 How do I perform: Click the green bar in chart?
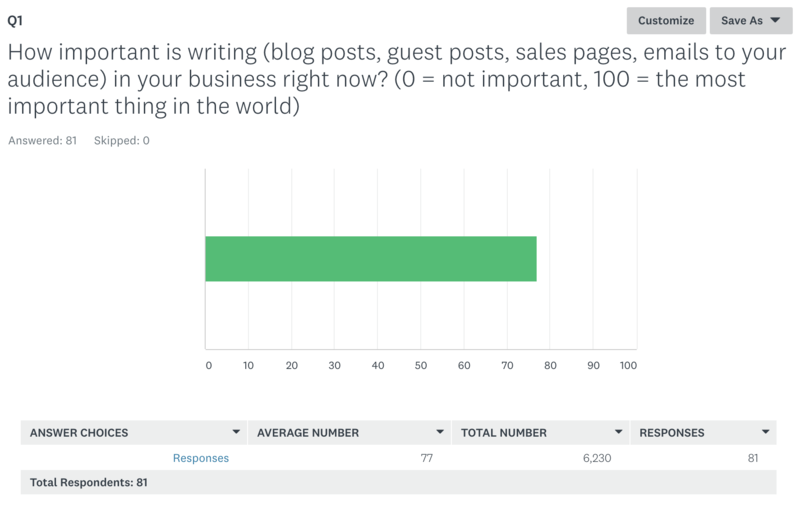pos(370,259)
